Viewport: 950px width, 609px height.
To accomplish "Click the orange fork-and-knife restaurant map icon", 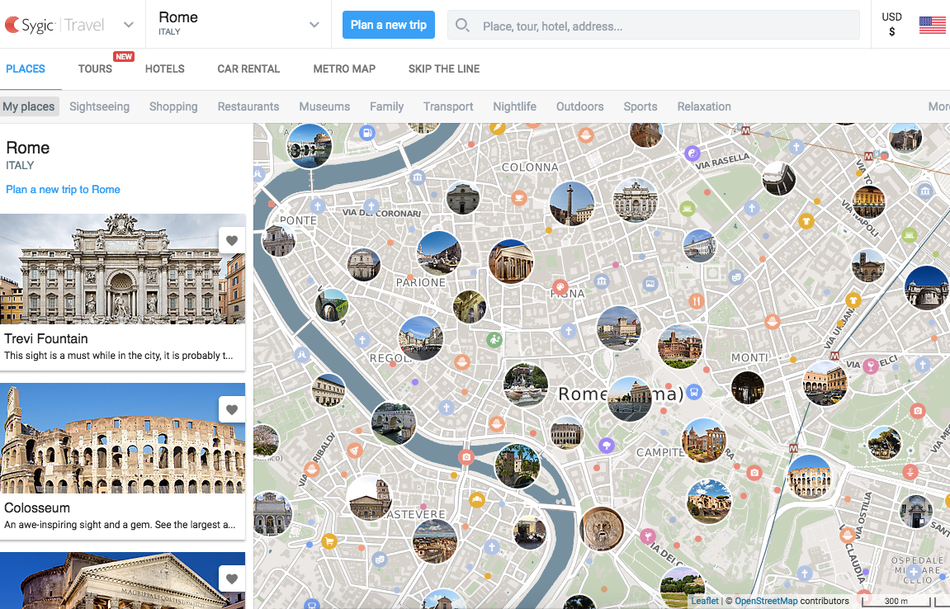I will [696, 301].
